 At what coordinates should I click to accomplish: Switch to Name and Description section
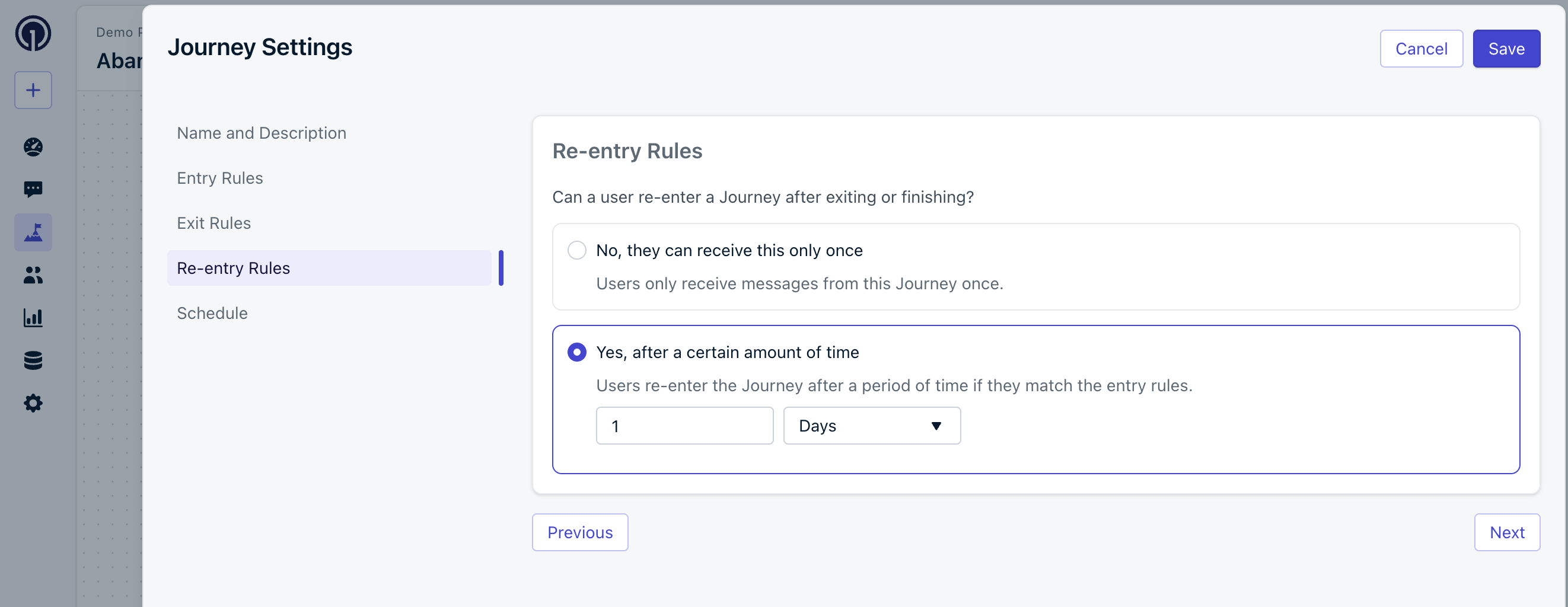[x=261, y=133]
